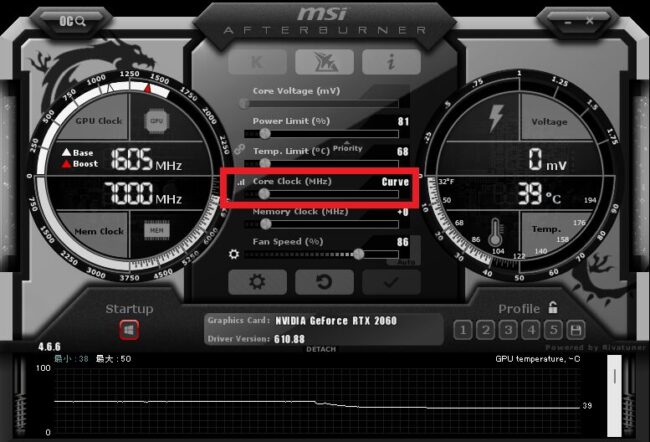Toggle Auto fan speed button
This screenshot has width=650, height=442.
point(405,262)
